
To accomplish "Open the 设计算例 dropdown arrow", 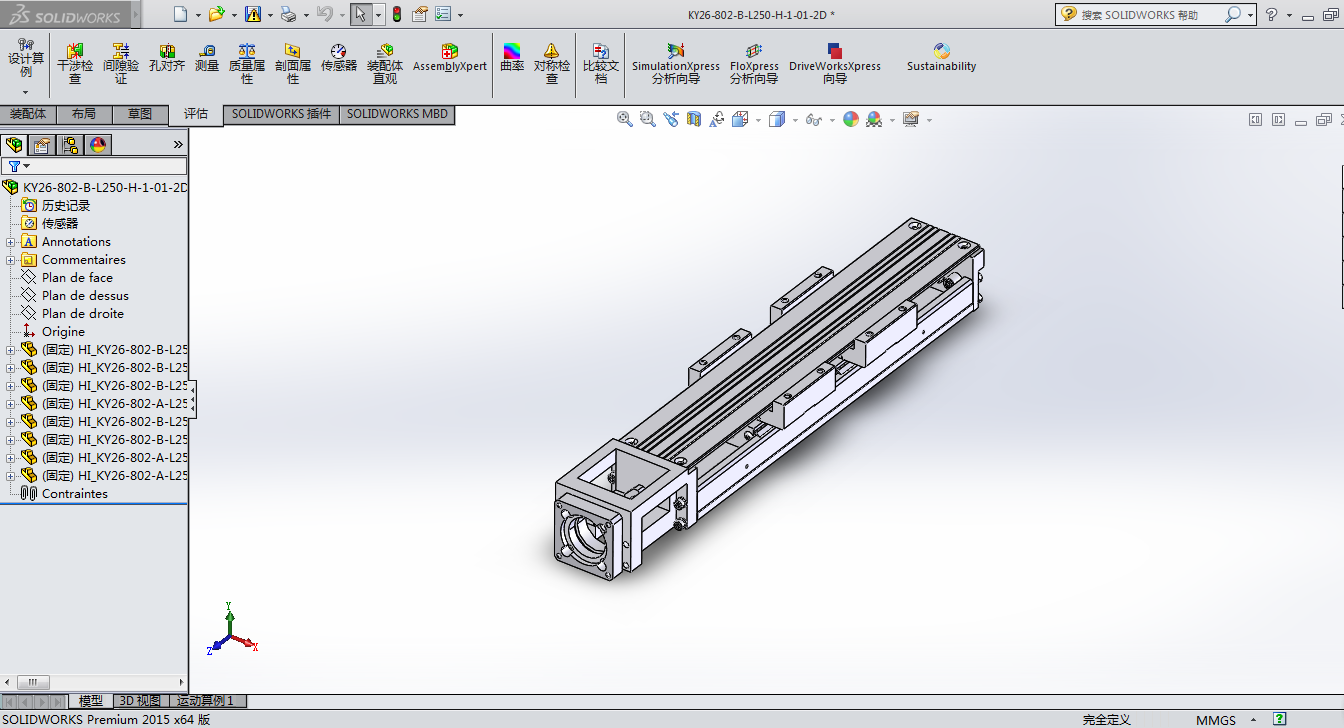I will click(26, 92).
